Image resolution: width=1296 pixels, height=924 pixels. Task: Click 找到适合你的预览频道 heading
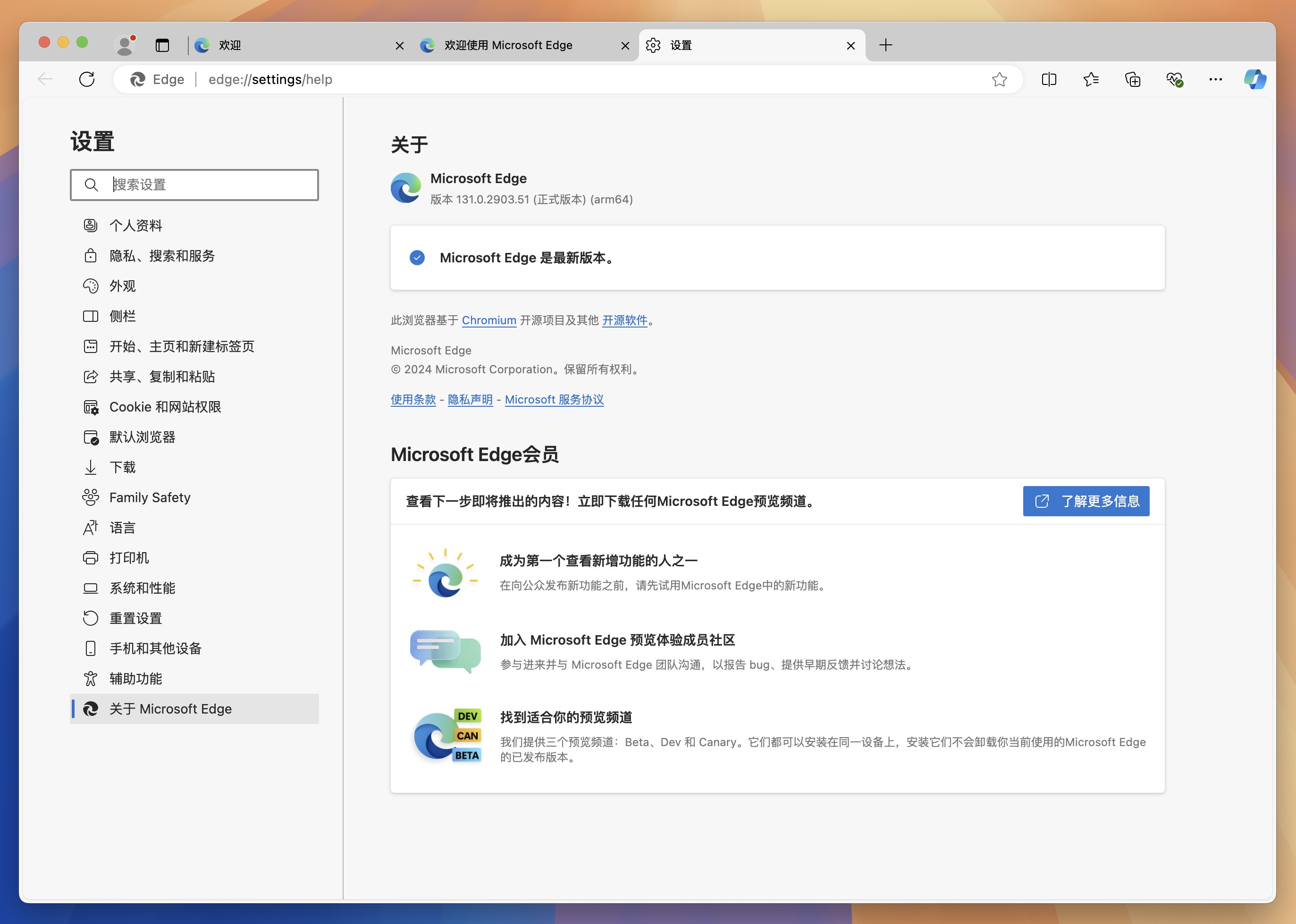[x=565, y=717]
